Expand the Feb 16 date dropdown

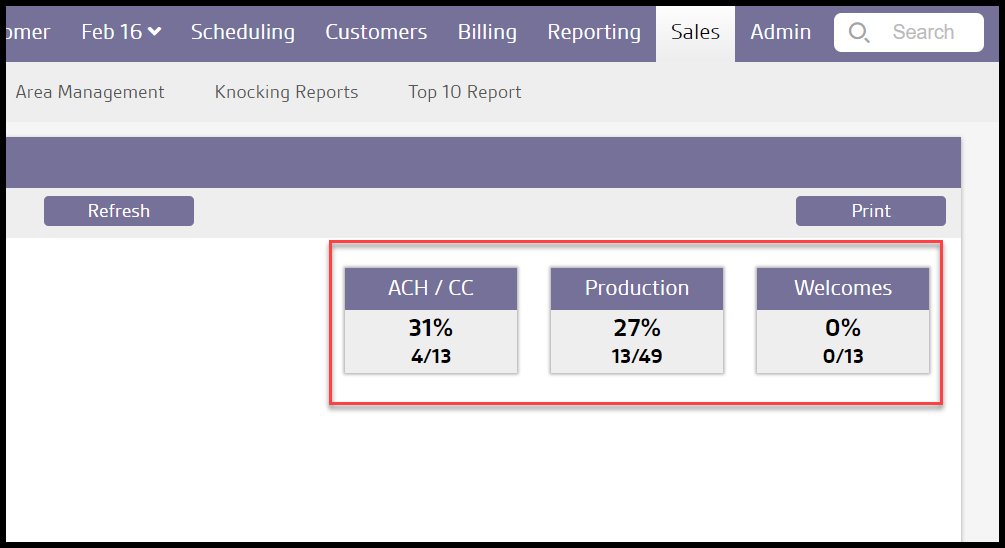point(121,32)
